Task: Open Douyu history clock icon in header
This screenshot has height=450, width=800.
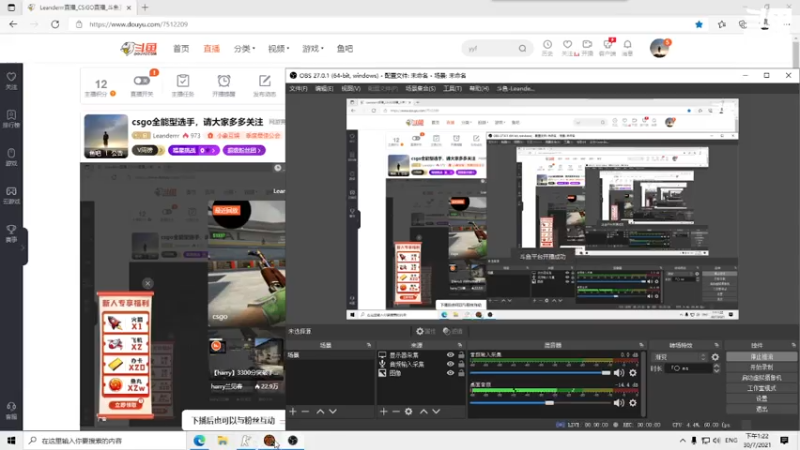Action: 547,44
